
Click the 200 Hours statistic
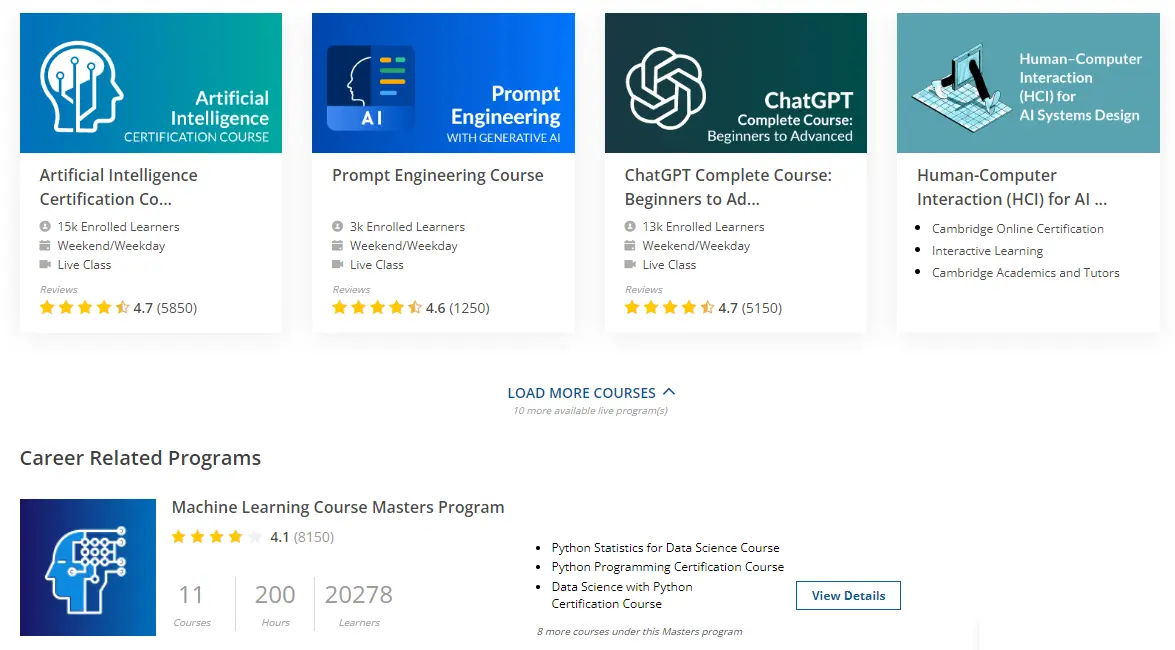[275, 605]
